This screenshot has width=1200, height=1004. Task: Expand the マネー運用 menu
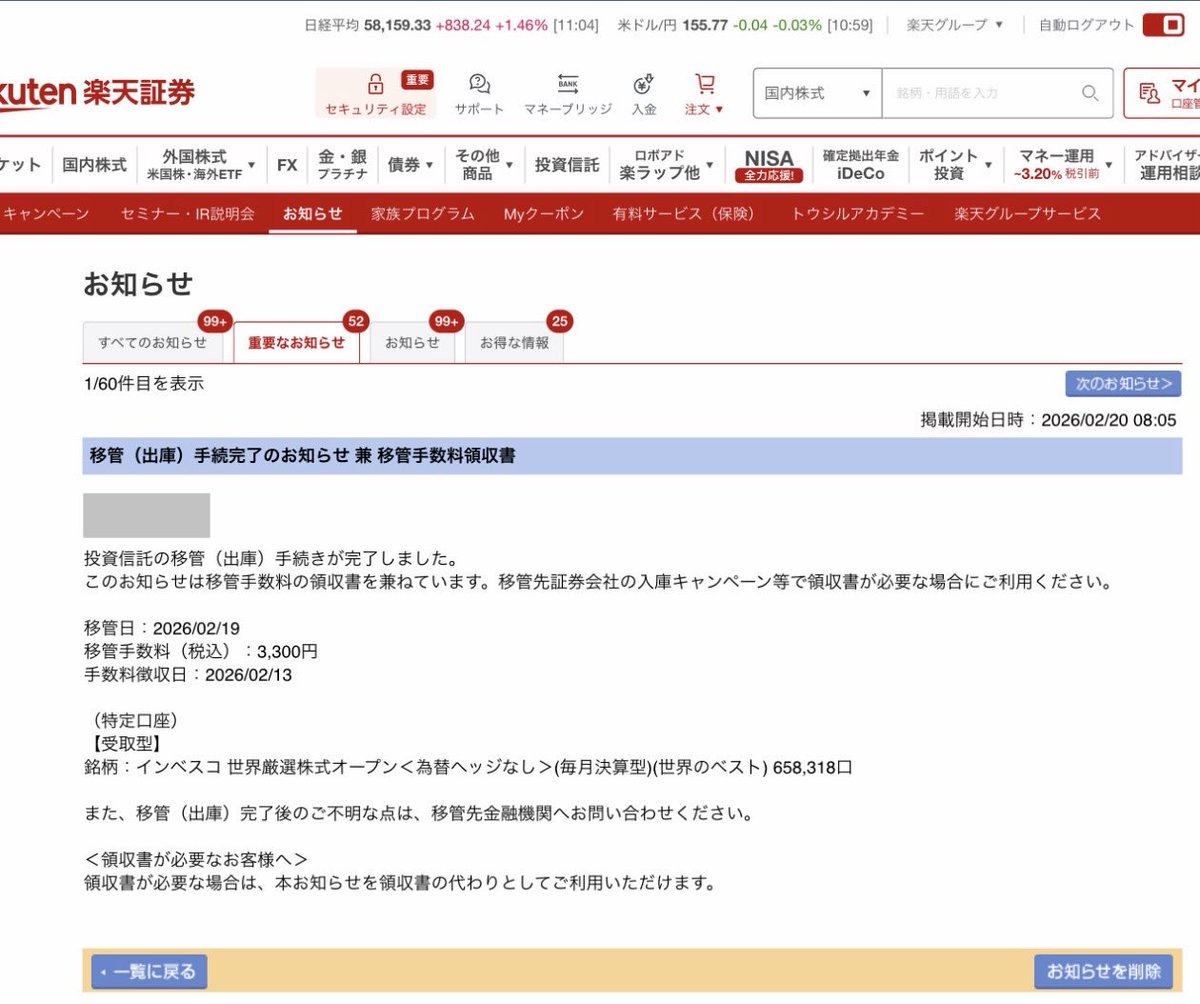[x=1063, y=165]
